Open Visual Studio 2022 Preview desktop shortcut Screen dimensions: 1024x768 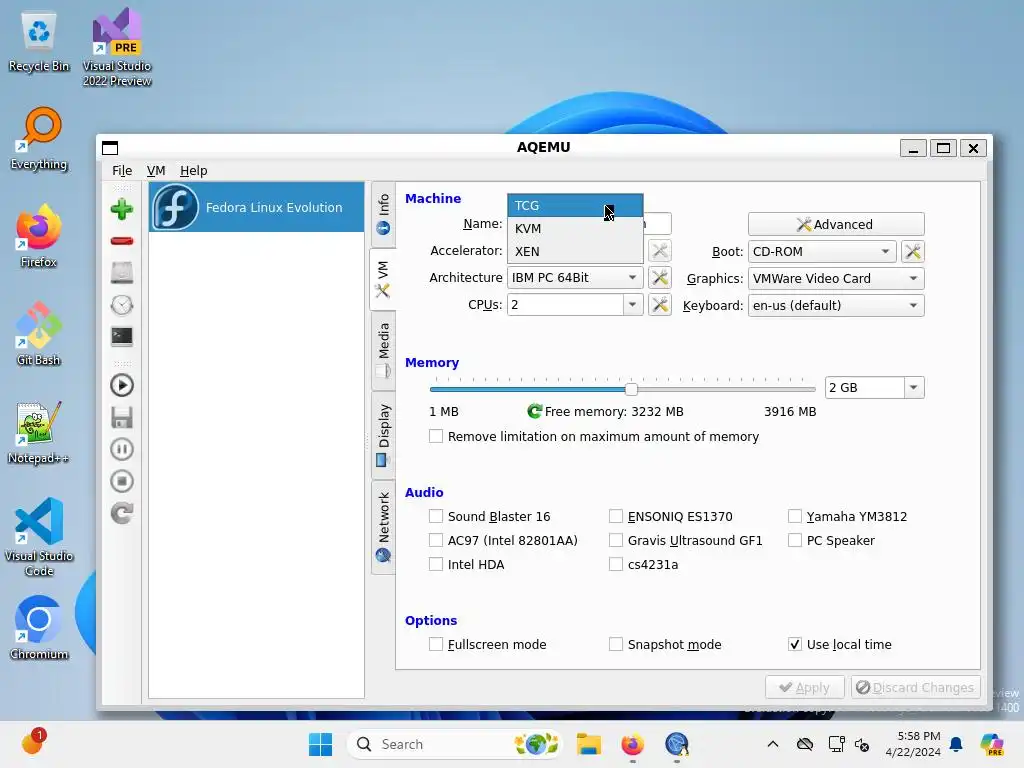(117, 48)
